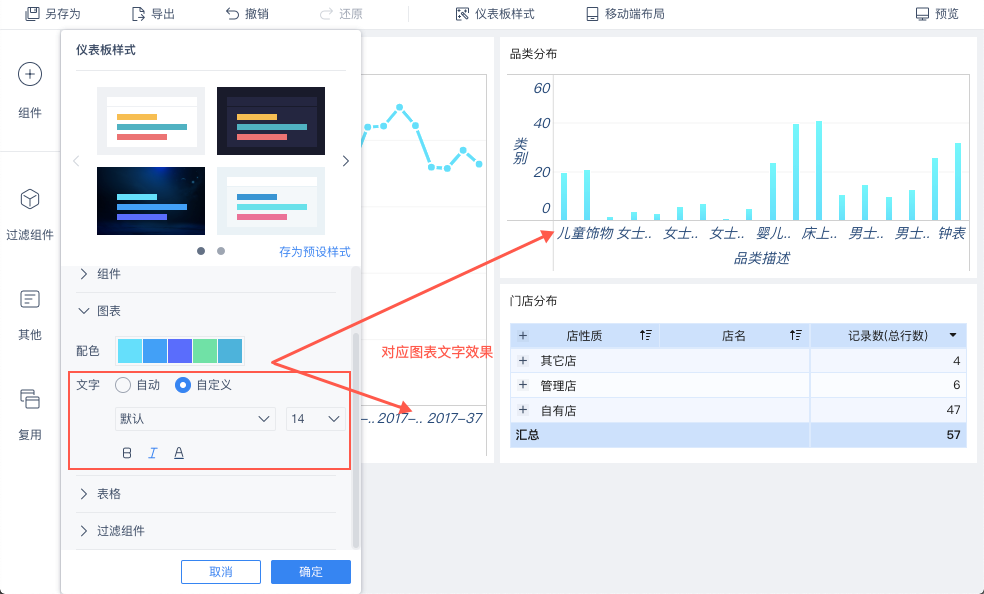Click the 配色 chart color palette swatch
The image size is (984, 594).
click(x=180, y=351)
